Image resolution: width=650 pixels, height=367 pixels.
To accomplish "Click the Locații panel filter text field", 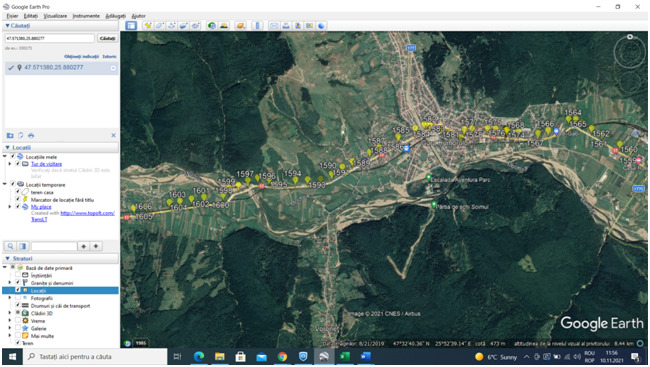I will [x=54, y=246].
